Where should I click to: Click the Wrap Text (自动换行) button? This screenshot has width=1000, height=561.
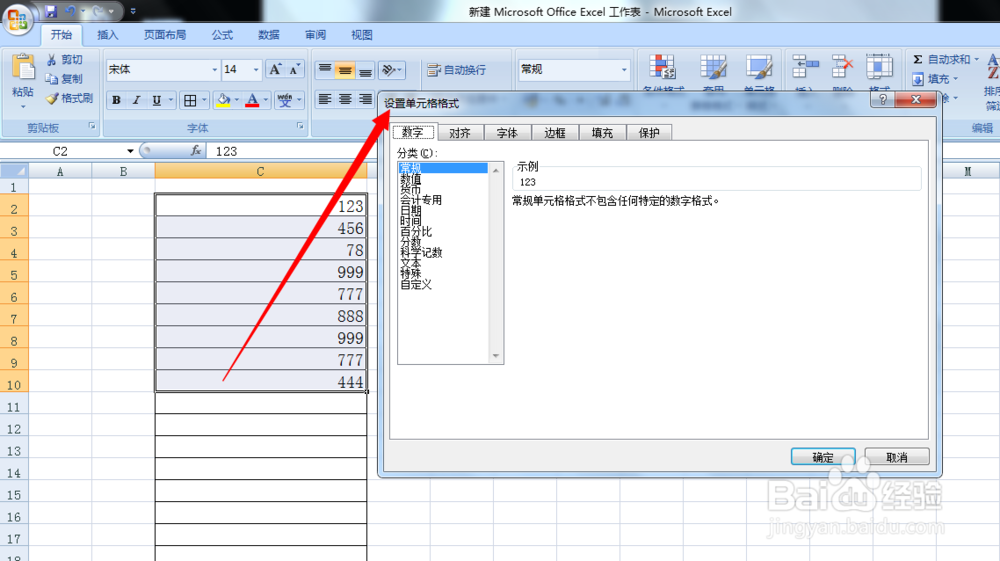coord(457,69)
